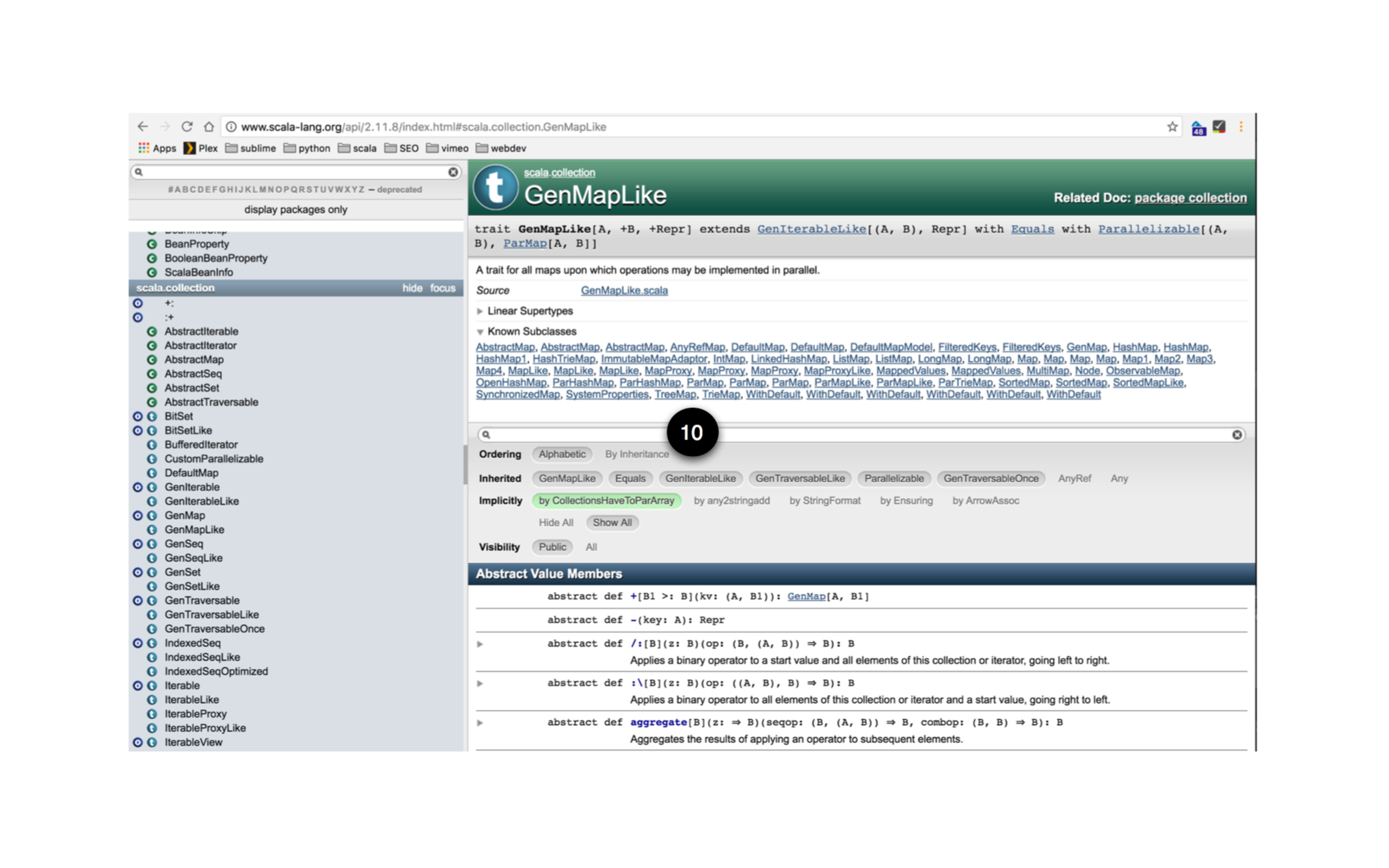
Task: Clear the sidebar search using the x icon
Action: click(452, 172)
